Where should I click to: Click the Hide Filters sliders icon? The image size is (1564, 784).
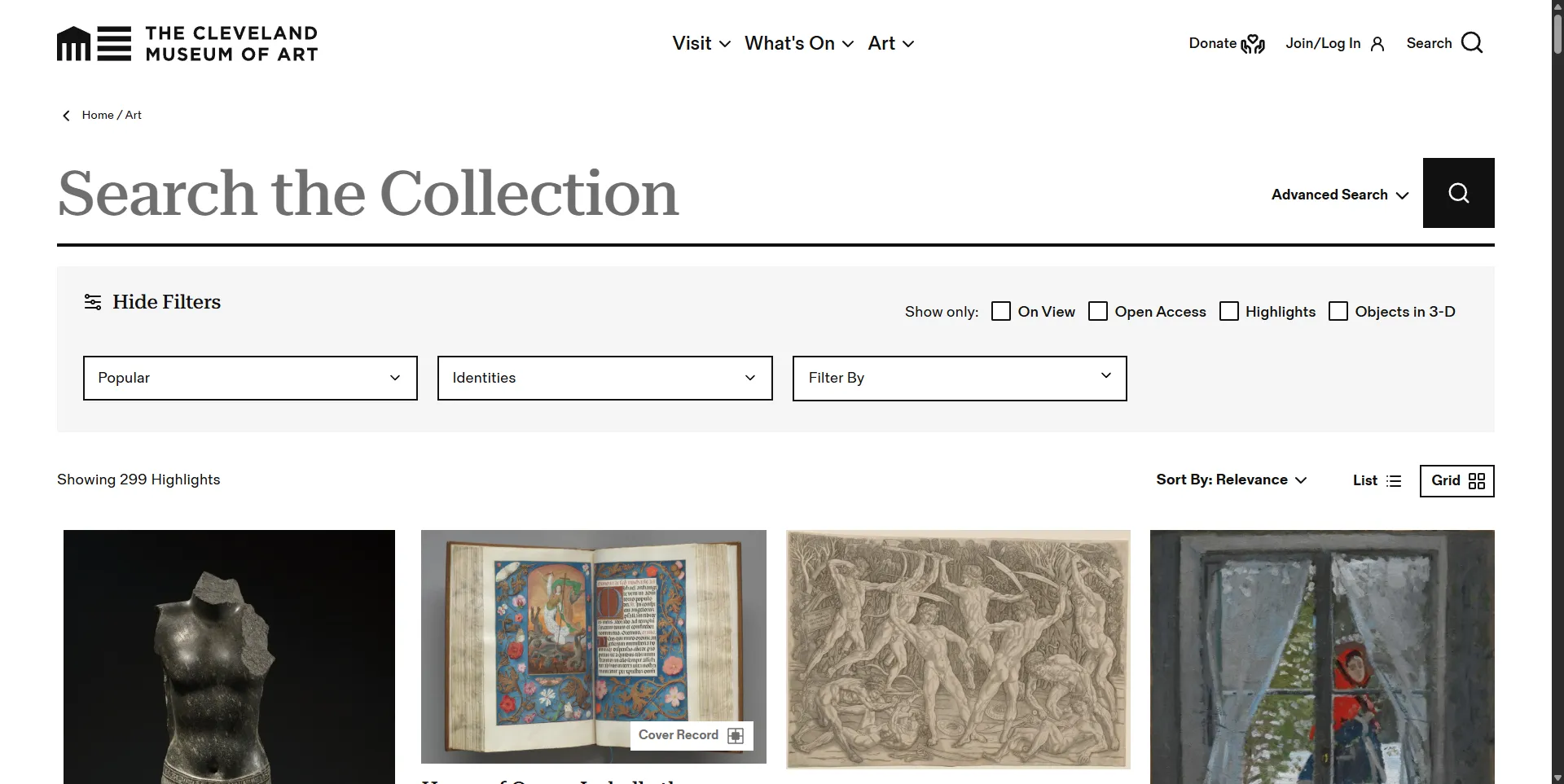point(93,302)
